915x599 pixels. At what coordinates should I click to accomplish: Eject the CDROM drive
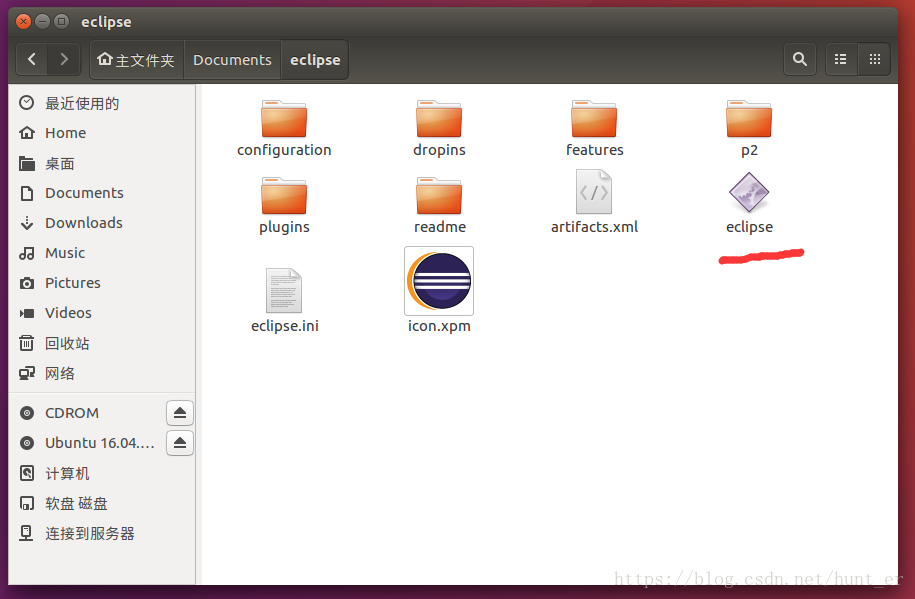pyautogui.click(x=180, y=413)
